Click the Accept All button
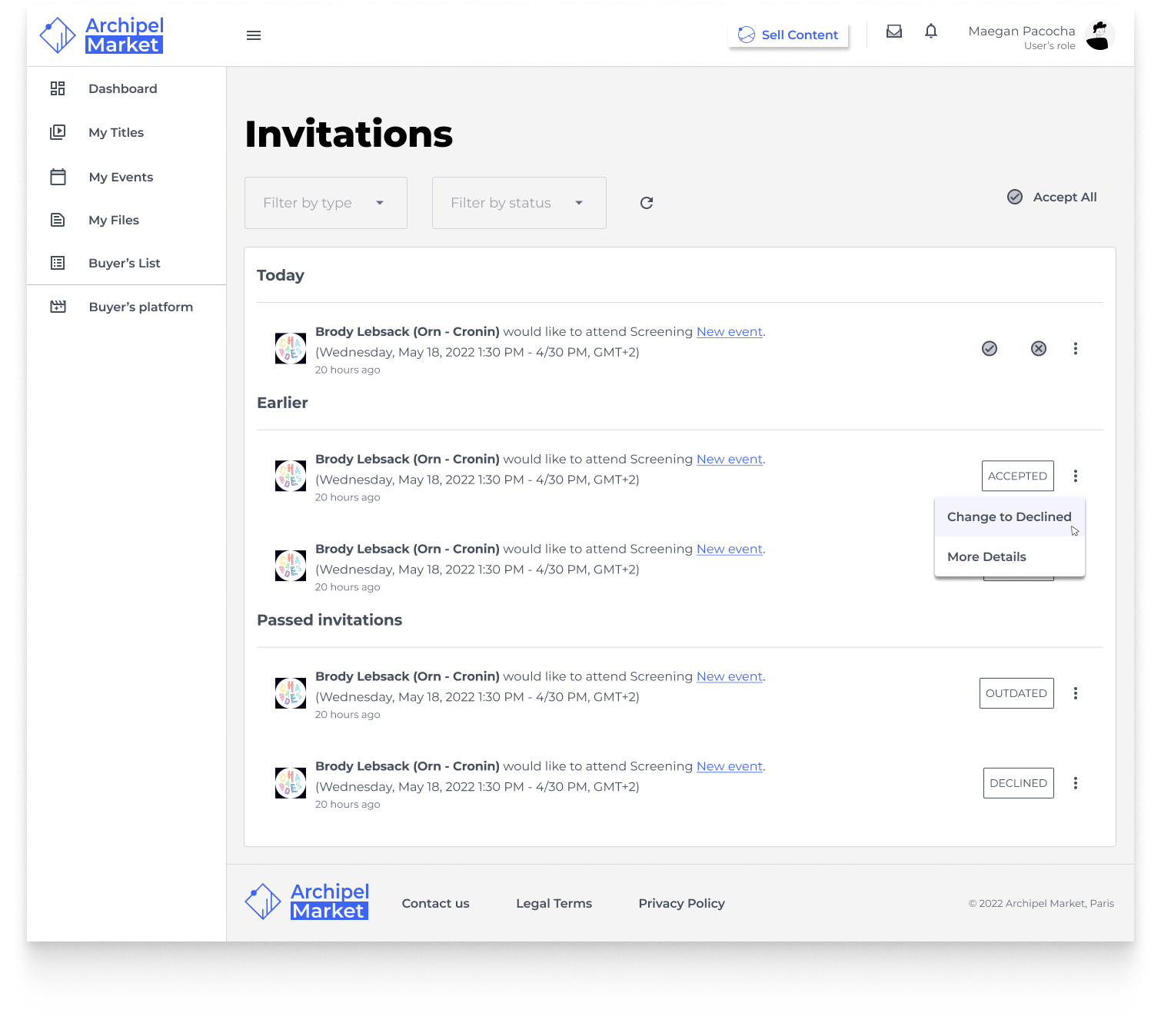The width and height of the screenshot is (1161, 1036). click(1052, 198)
